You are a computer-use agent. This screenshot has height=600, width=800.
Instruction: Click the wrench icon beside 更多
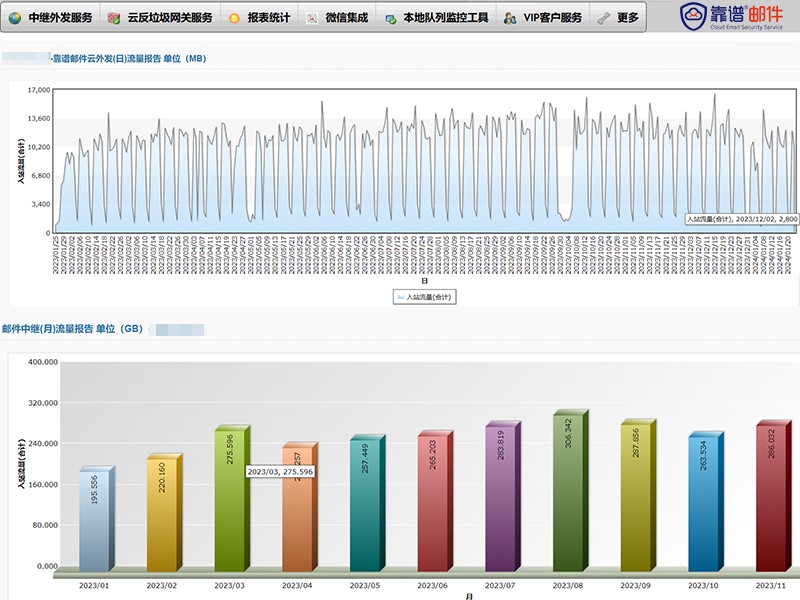tap(603, 18)
